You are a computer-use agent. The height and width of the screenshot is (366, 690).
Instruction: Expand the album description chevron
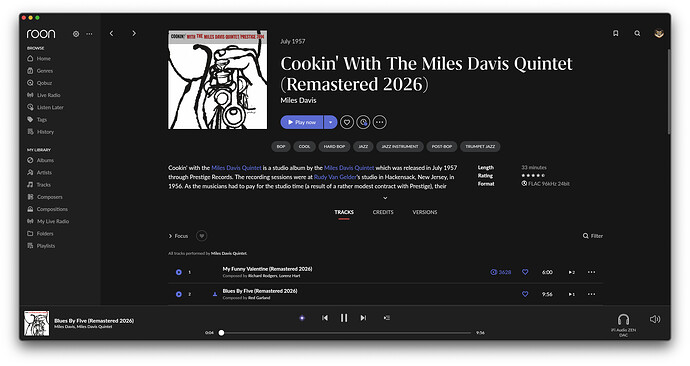point(385,198)
